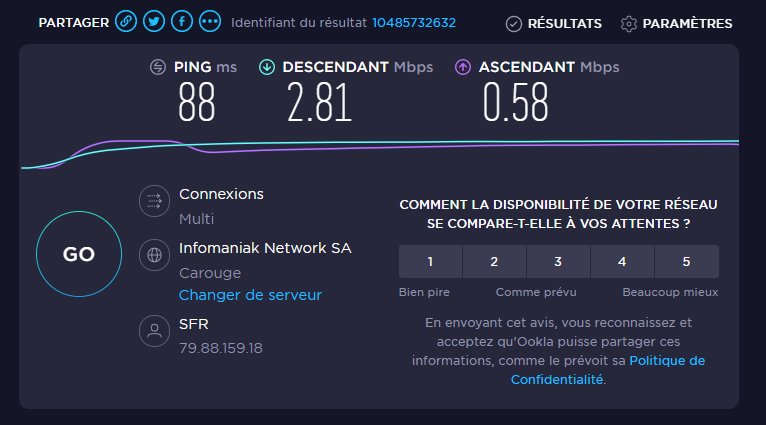Share result on Twitter

[154, 22]
